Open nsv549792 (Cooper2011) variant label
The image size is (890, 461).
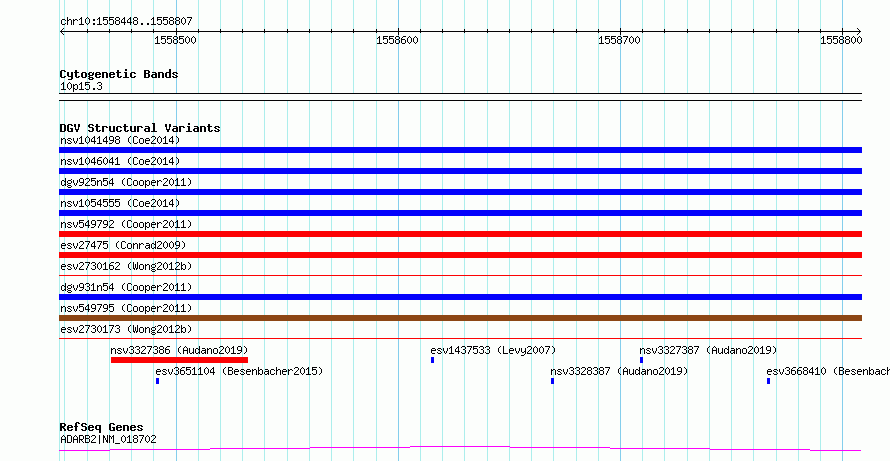pos(126,224)
